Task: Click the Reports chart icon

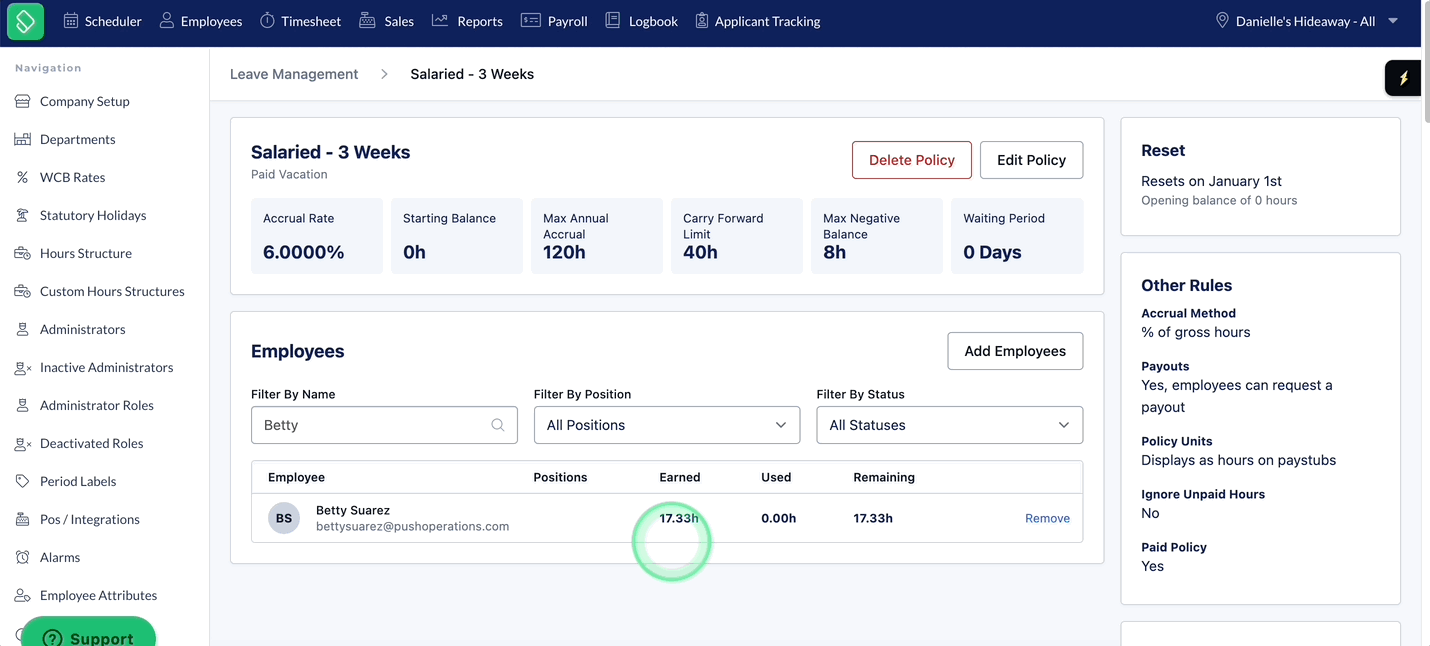Action: (440, 20)
